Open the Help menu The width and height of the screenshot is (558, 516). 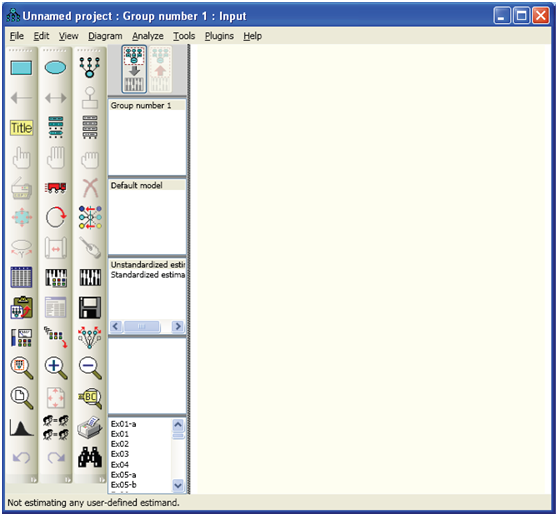tap(253, 36)
